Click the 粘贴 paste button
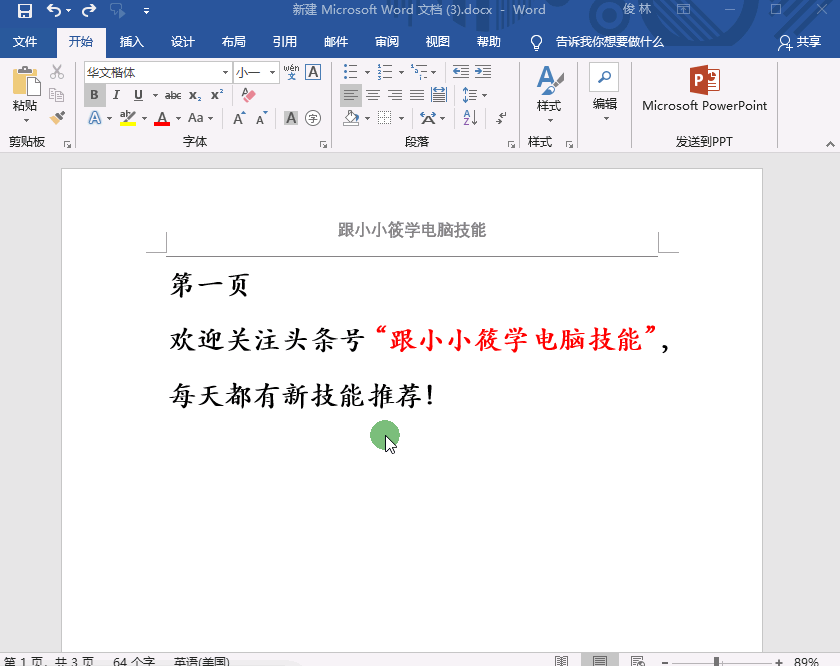840x666 pixels. (x=25, y=95)
